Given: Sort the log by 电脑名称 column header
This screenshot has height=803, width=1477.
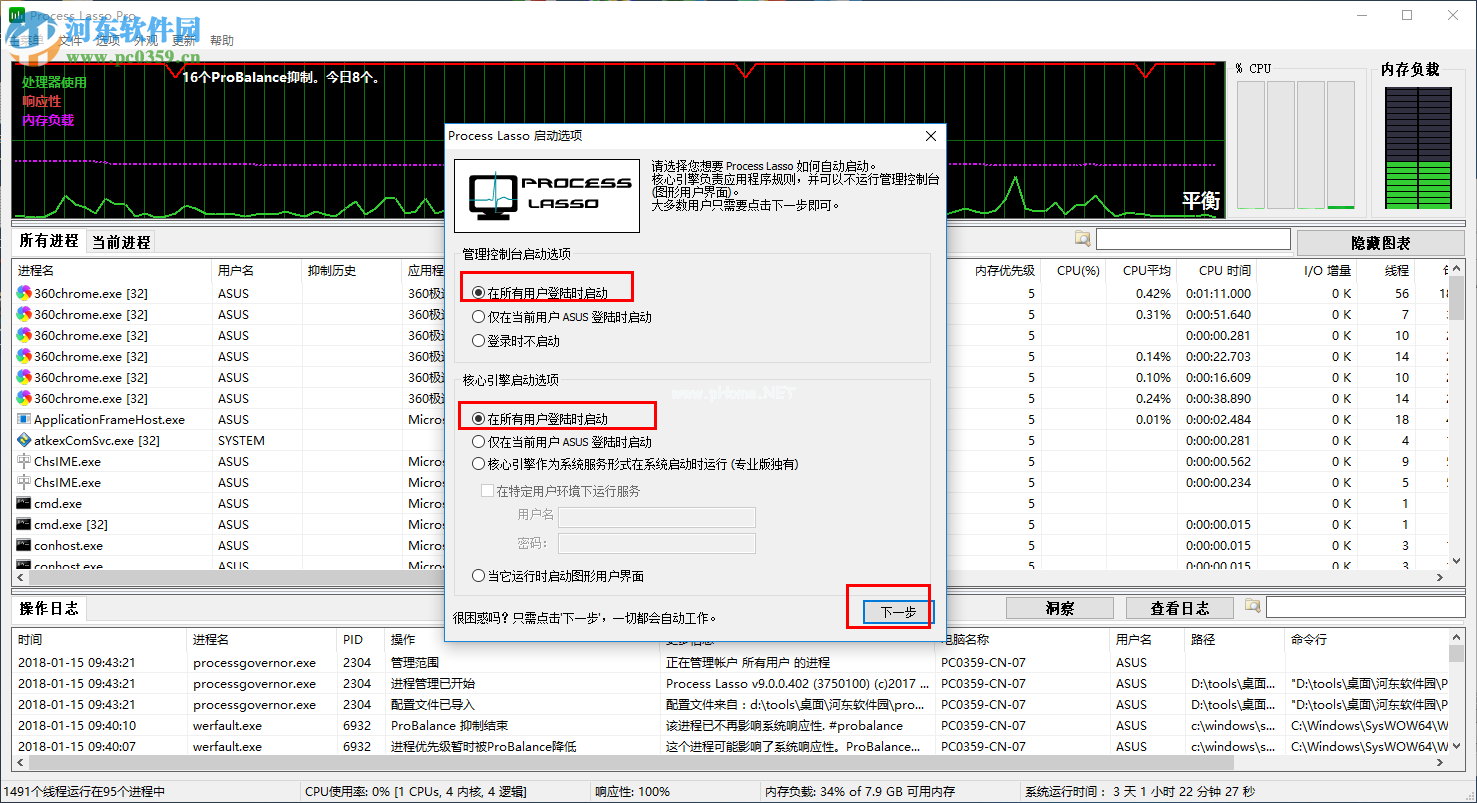Looking at the screenshot, I should pyautogui.click(x=1023, y=639).
